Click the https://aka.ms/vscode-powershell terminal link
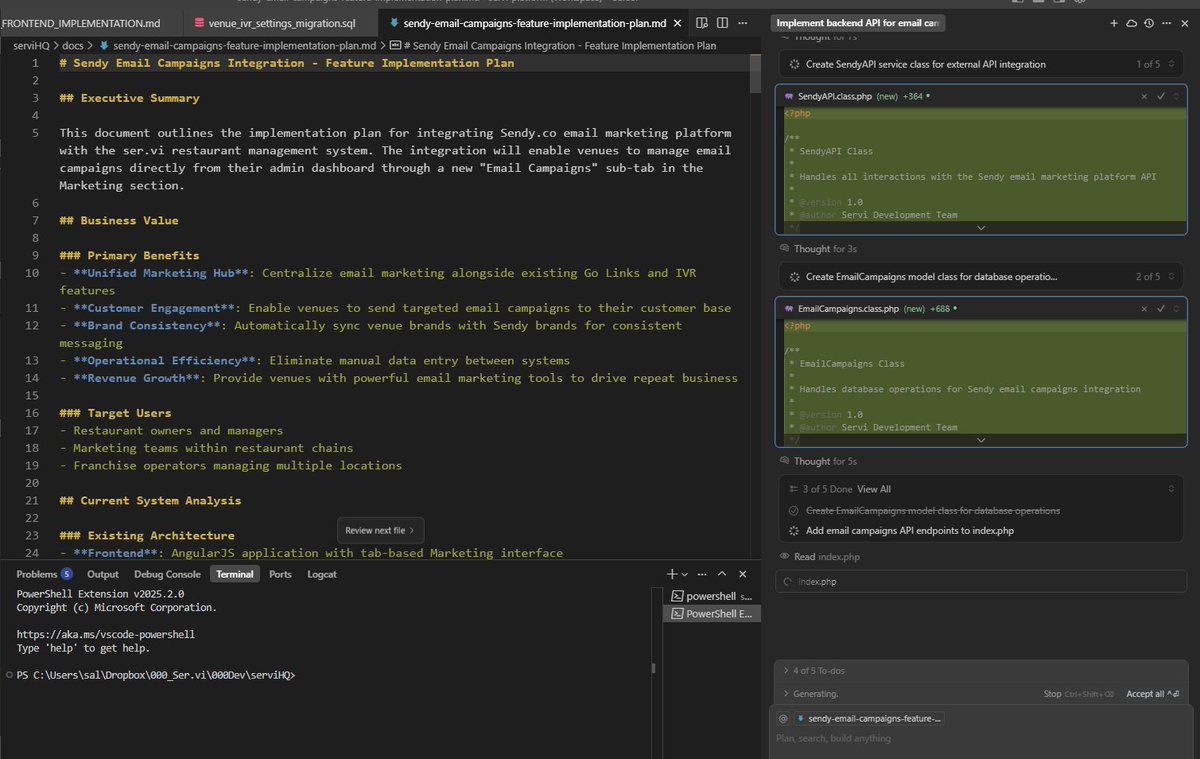1200x759 pixels. (106, 634)
